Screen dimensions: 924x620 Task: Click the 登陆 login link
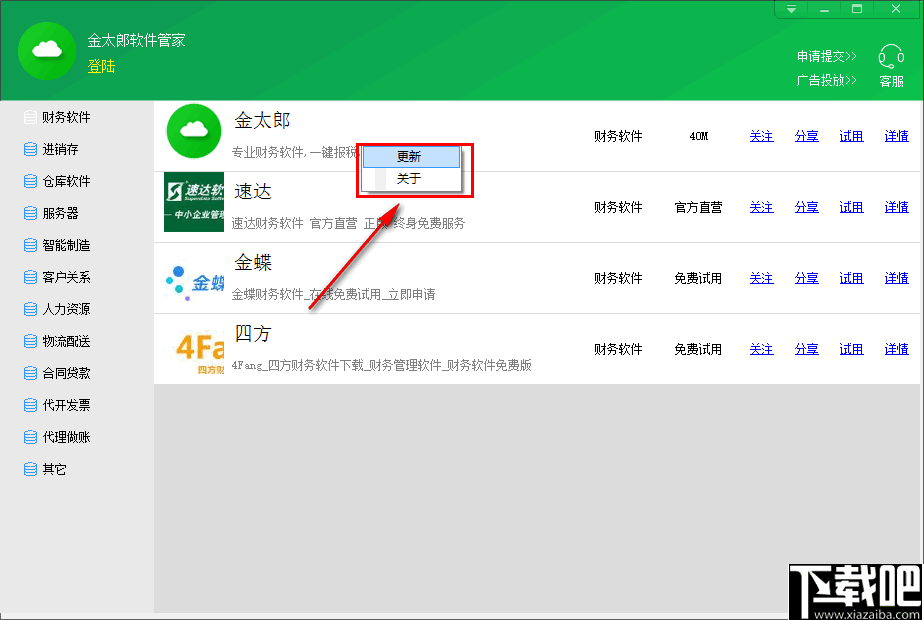pos(101,66)
